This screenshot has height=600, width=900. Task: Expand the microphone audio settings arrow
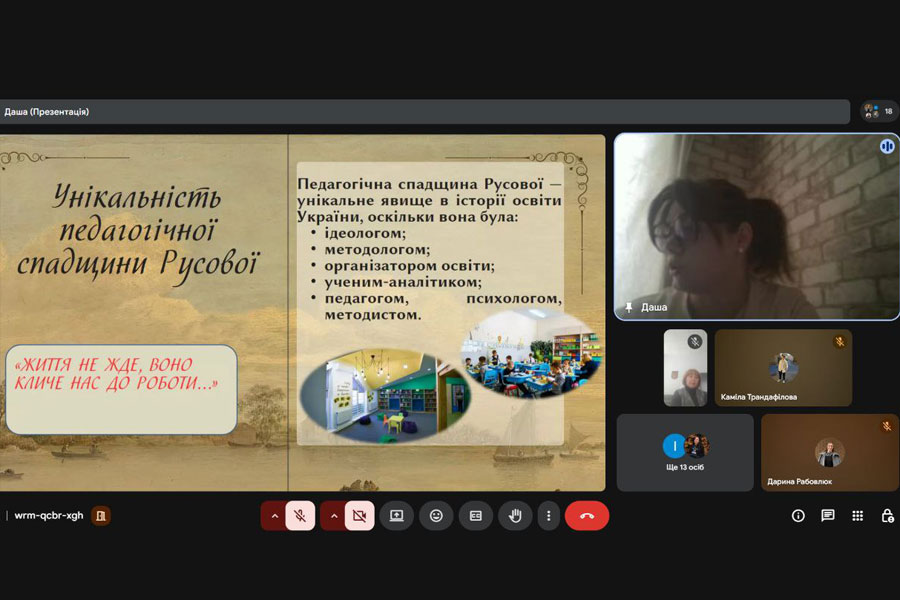(274, 516)
